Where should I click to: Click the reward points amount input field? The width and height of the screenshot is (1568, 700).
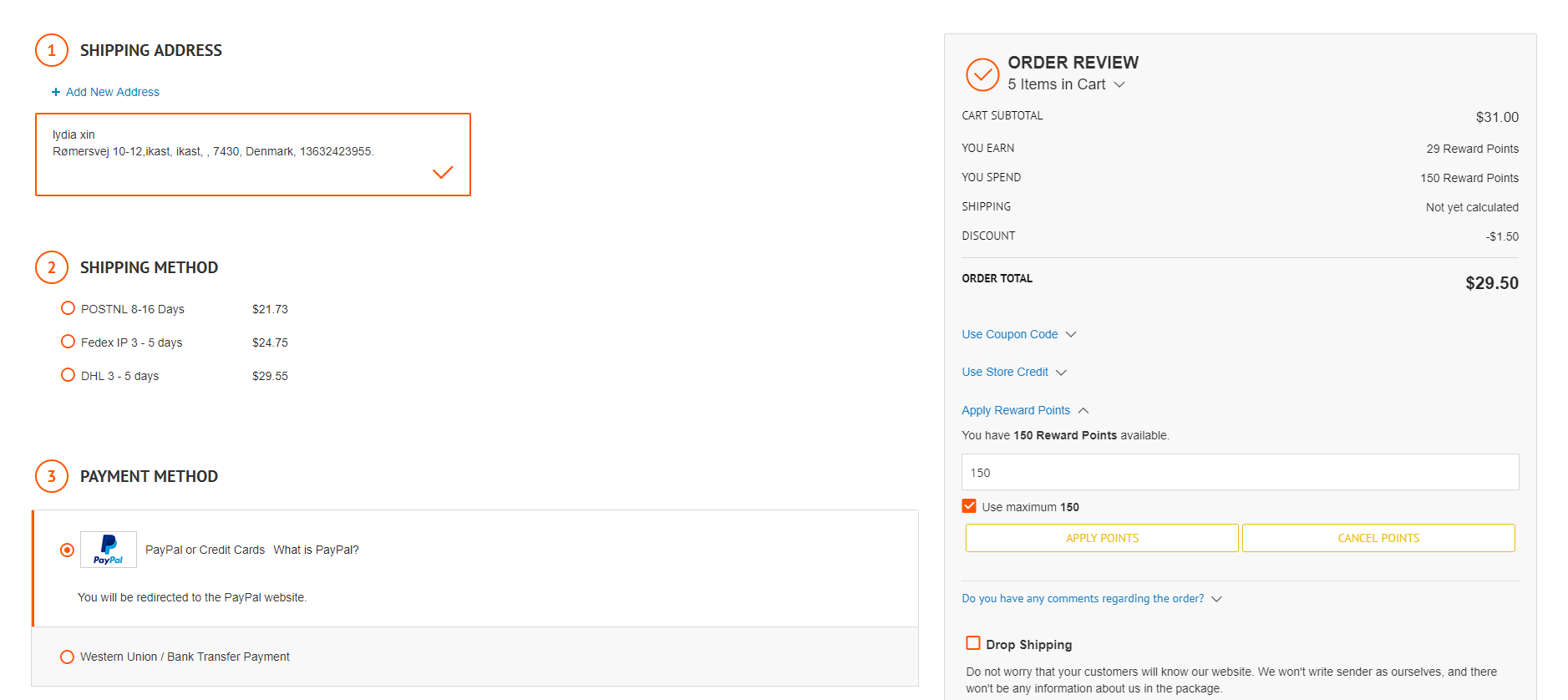pos(1240,472)
